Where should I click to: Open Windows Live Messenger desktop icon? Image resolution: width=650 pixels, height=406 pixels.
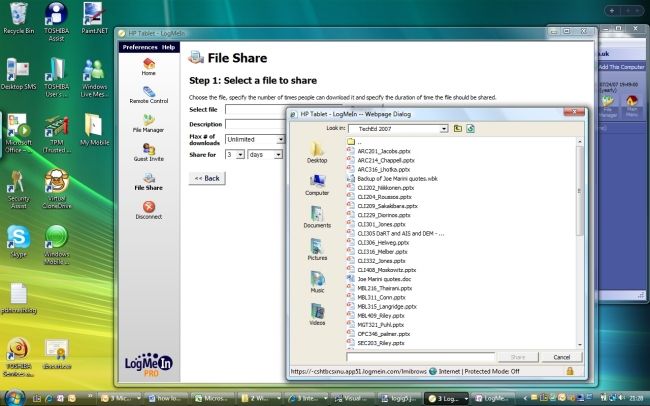pyautogui.click(x=94, y=78)
